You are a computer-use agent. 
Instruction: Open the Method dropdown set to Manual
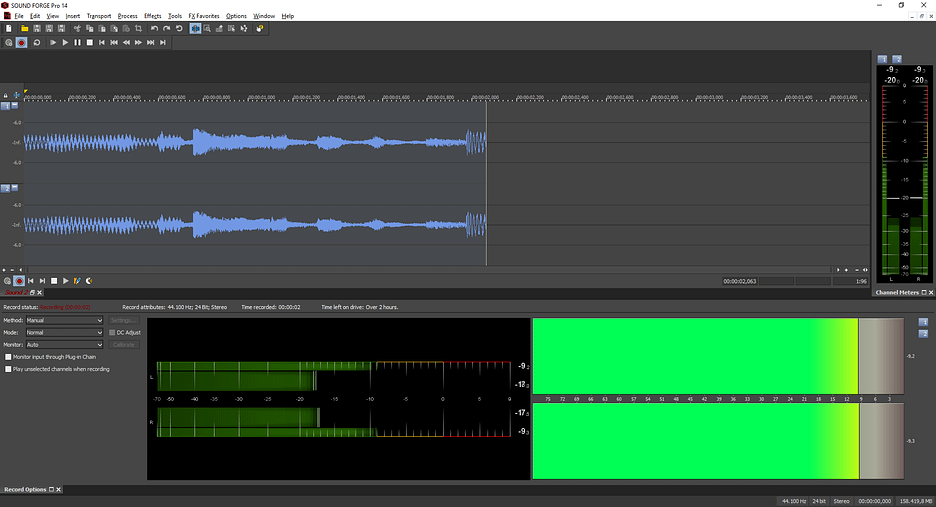63,320
